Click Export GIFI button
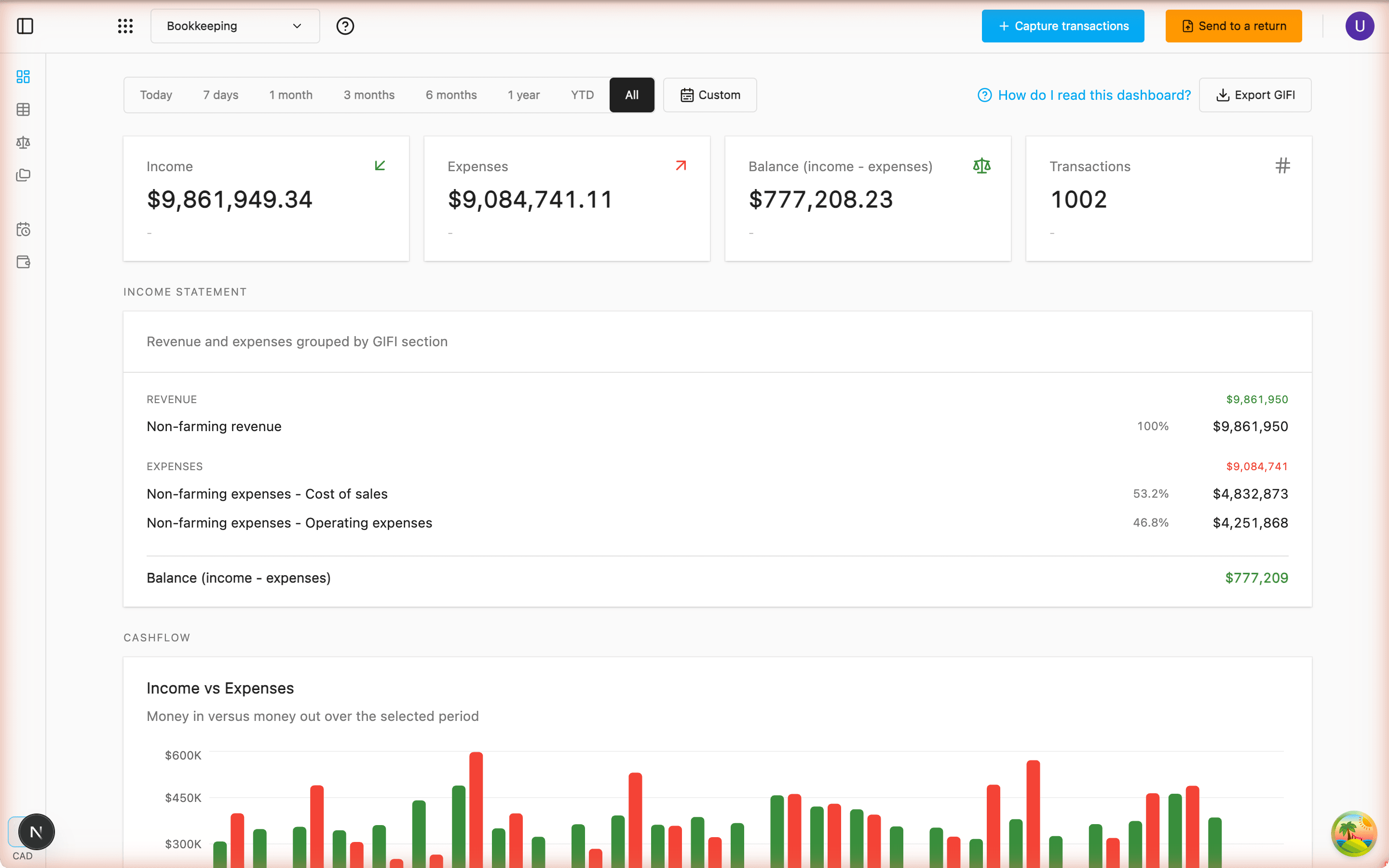Viewport: 1389px width, 868px height. pos(1255,95)
